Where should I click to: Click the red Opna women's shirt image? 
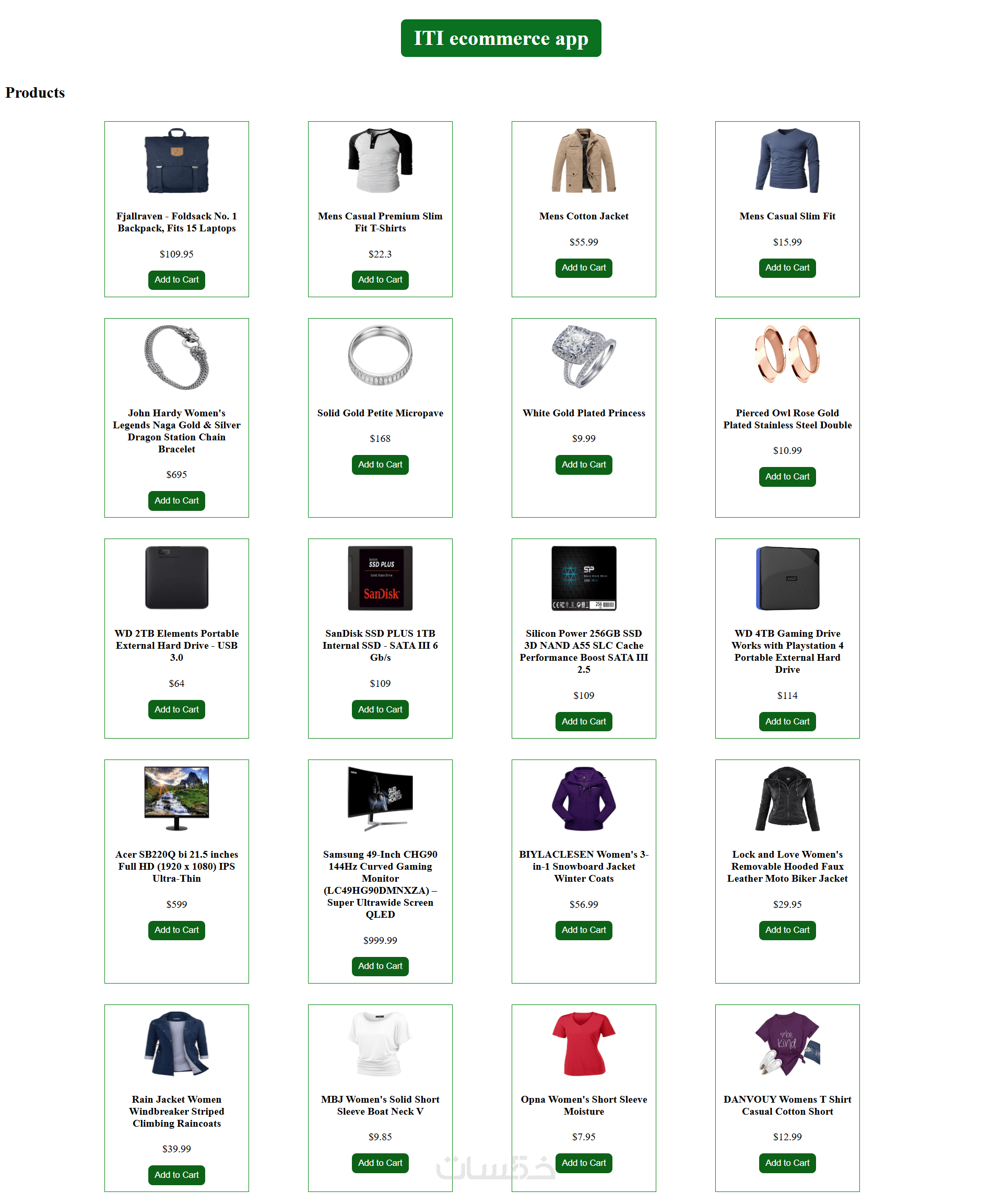coord(583,1043)
